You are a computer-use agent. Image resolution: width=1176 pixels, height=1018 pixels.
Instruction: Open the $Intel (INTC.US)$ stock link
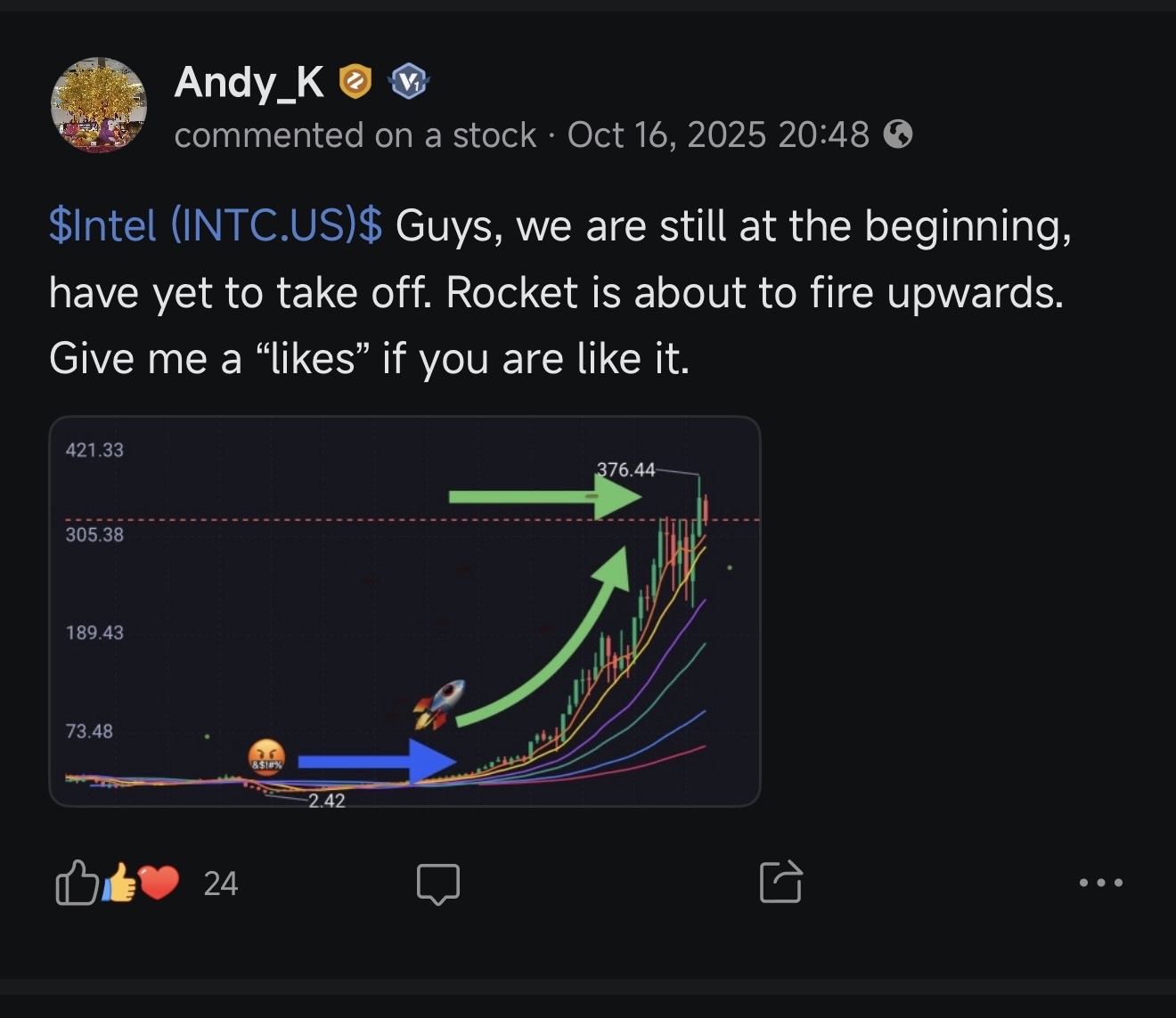(216, 225)
